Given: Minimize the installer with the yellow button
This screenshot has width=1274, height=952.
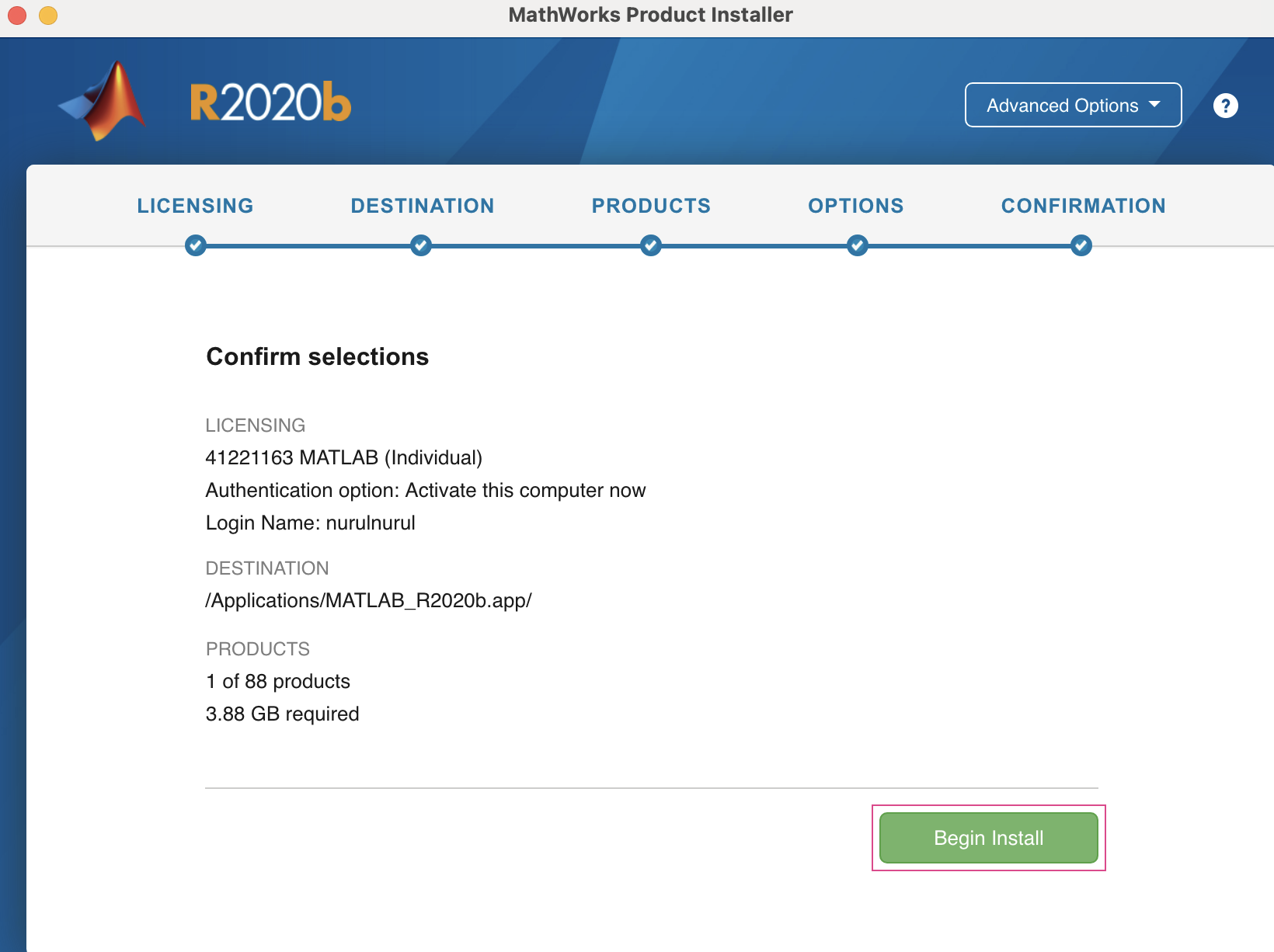Looking at the screenshot, I should [48, 16].
